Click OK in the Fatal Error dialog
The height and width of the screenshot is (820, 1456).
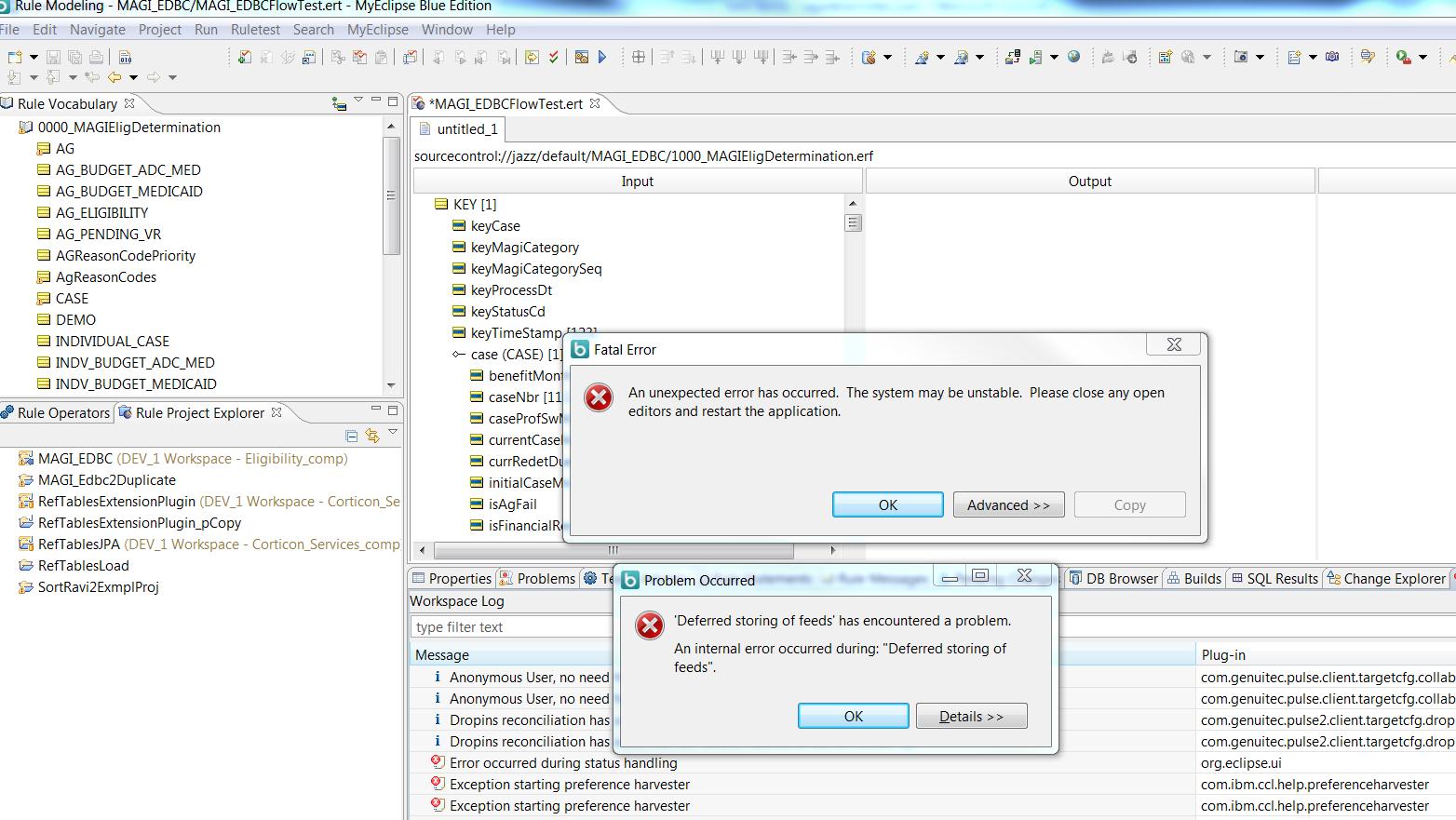(x=887, y=505)
